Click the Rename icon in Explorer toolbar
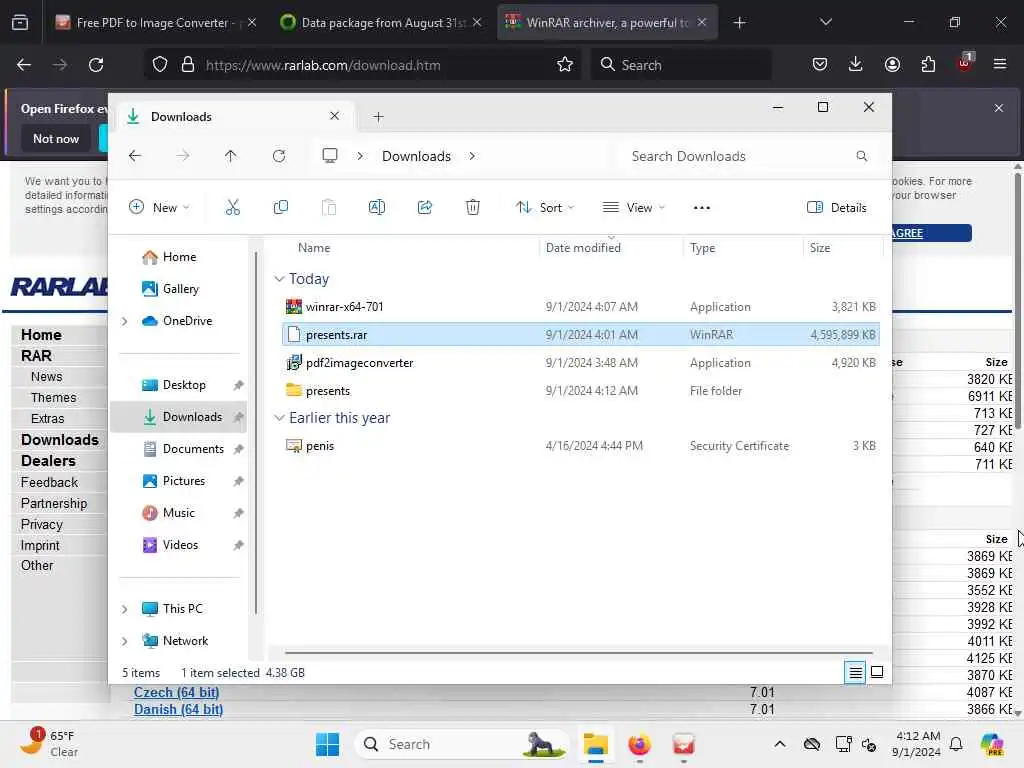The image size is (1024, 768). tap(377, 208)
